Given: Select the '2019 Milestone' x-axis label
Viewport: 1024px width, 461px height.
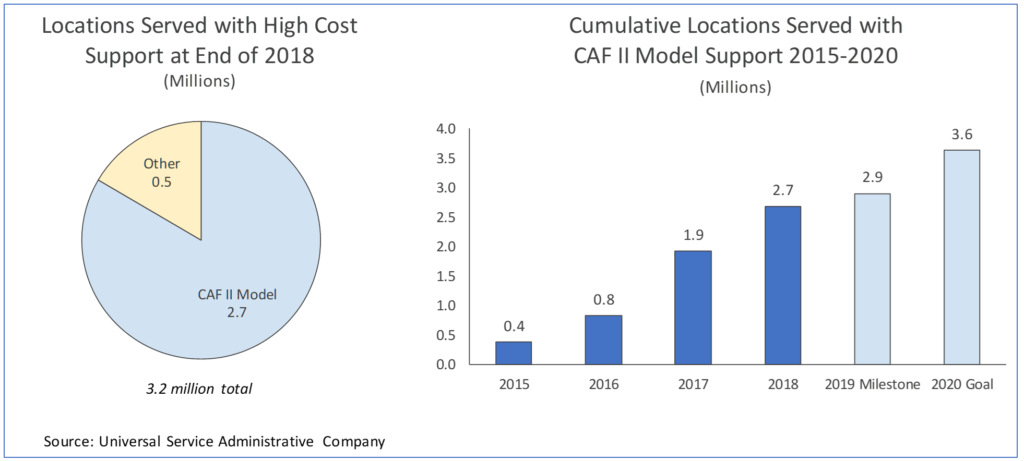Looking at the screenshot, I should point(872,384).
